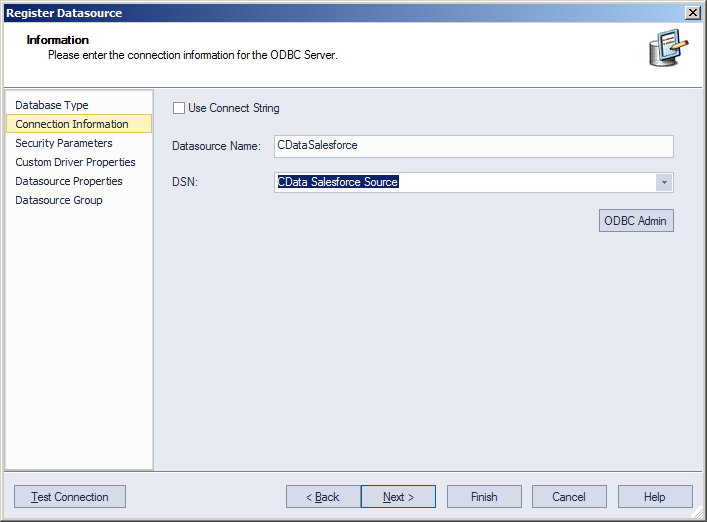Open Help for this wizard
707x522 pixels.
[655, 497]
